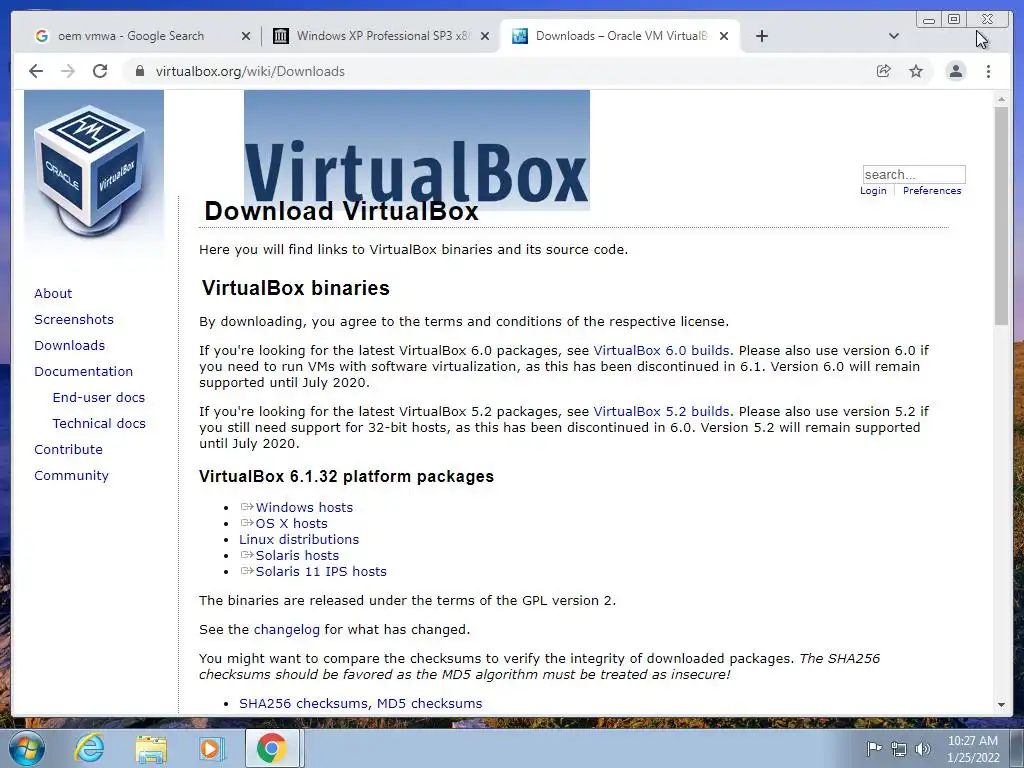The image size is (1024, 768).
Task: Open a new tab with the plus button
Action: [x=761, y=36]
